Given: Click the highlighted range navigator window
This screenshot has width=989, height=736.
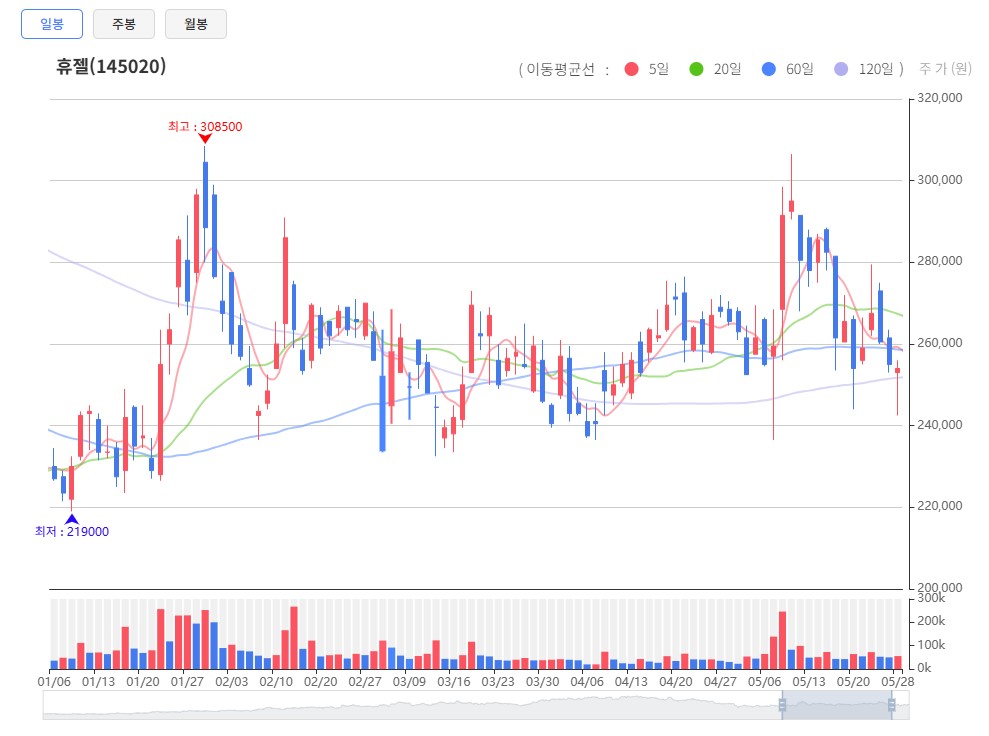Looking at the screenshot, I should click(837, 705).
